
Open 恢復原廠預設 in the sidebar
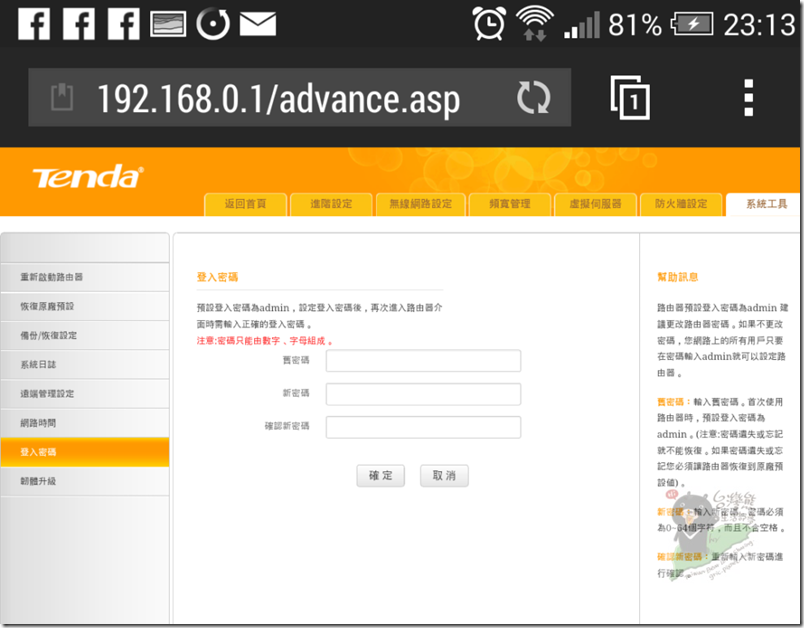click(x=85, y=307)
